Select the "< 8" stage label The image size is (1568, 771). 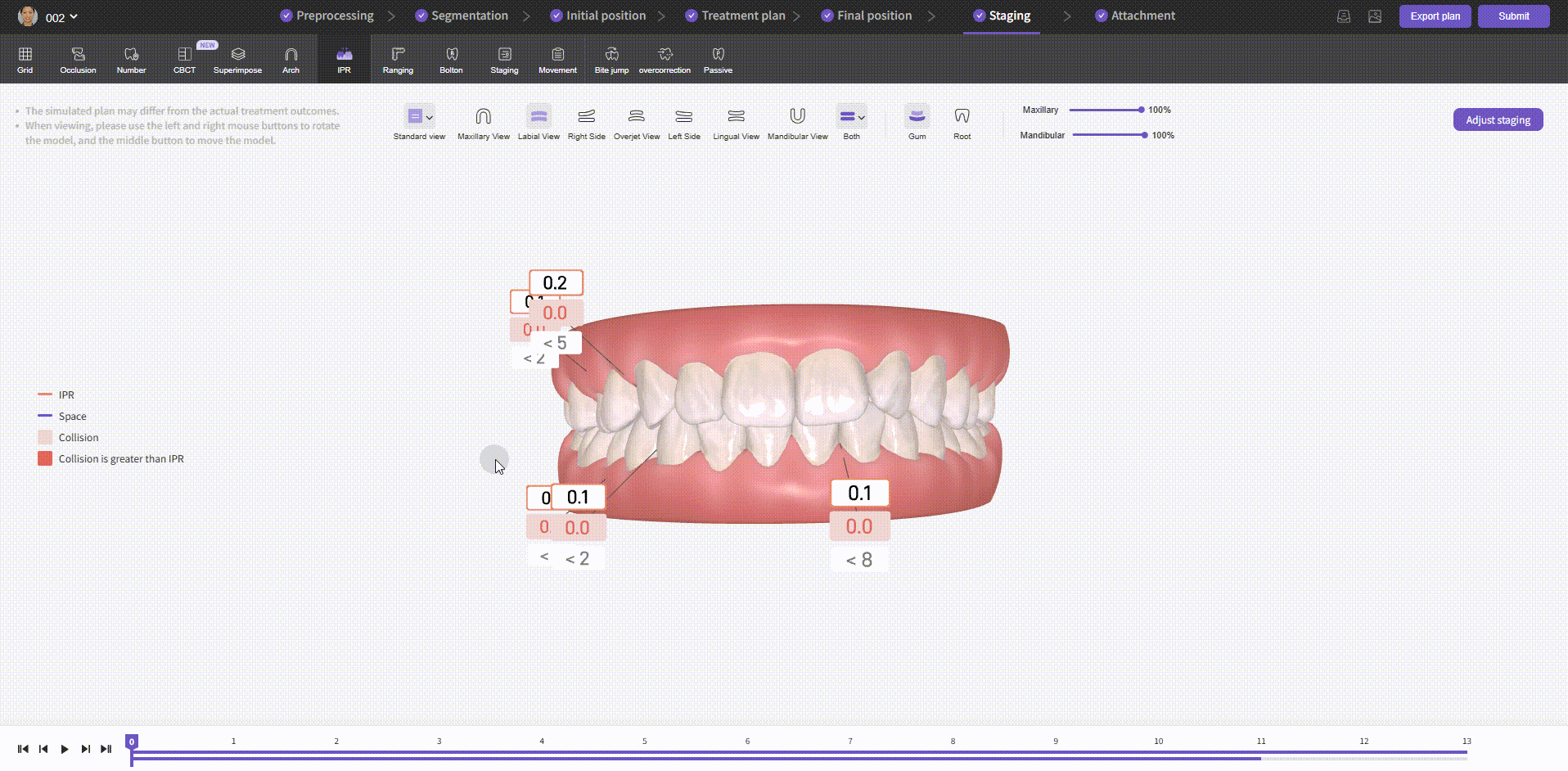[x=859, y=560]
